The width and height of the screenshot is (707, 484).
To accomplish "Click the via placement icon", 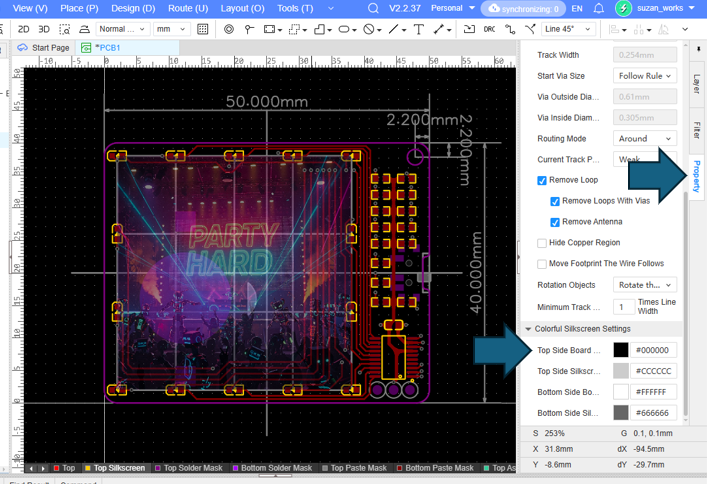I will [229, 30].
